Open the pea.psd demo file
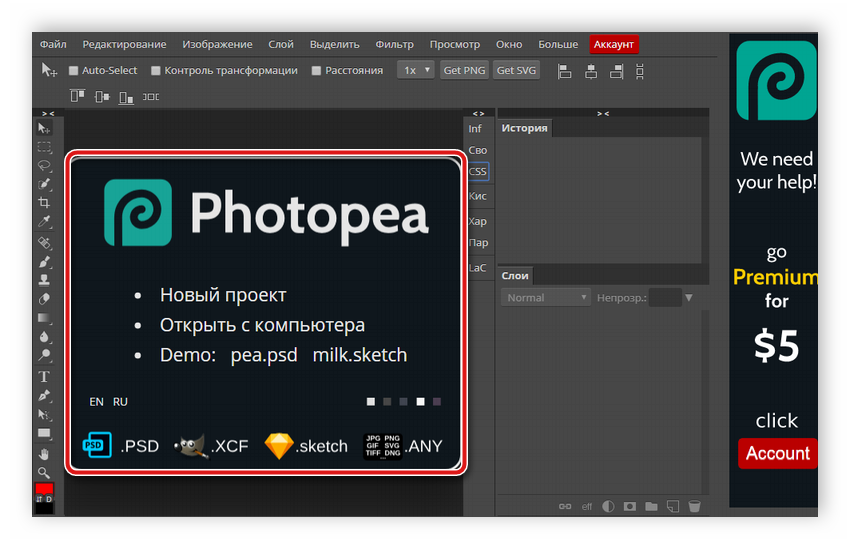This screenshot has width=850, height=549. click(x=264, y=355)
